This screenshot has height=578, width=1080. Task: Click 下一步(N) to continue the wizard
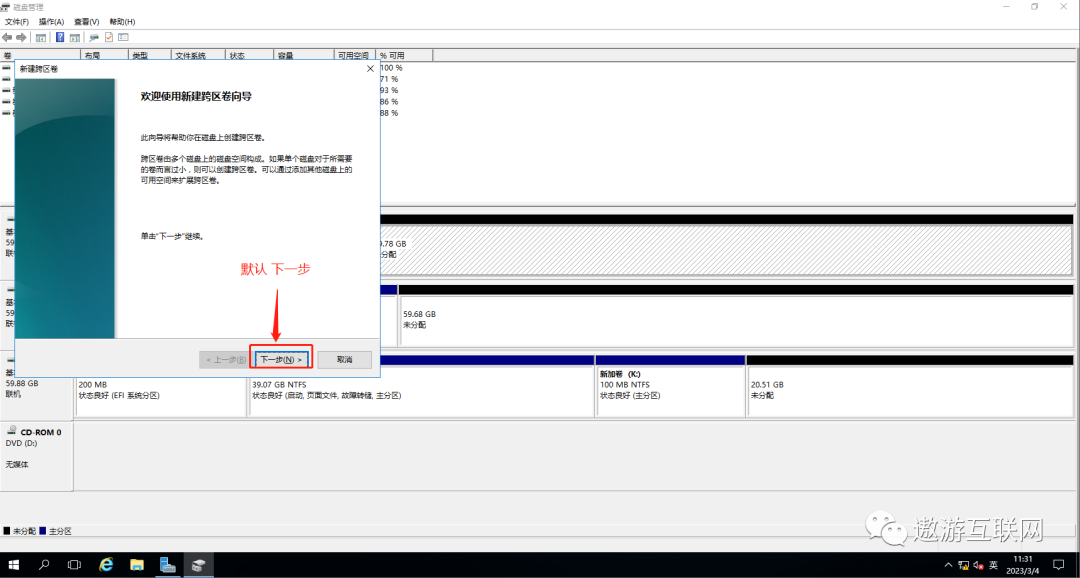click(281, 360)
